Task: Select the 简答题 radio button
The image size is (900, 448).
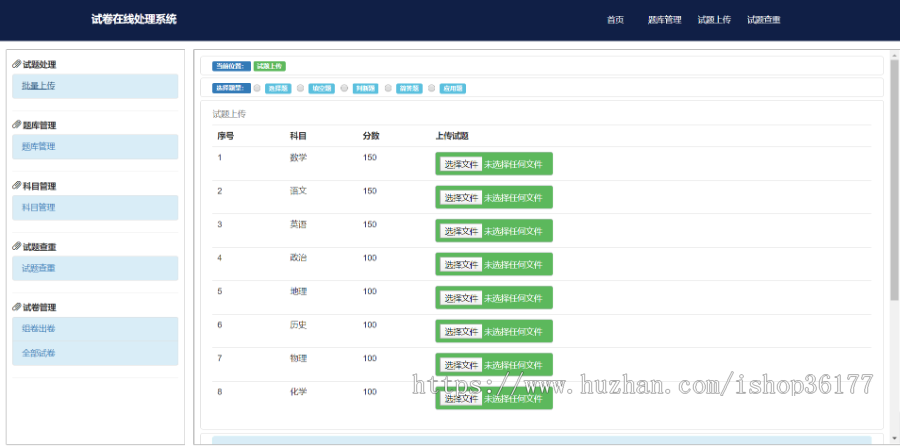Action: 388,88
